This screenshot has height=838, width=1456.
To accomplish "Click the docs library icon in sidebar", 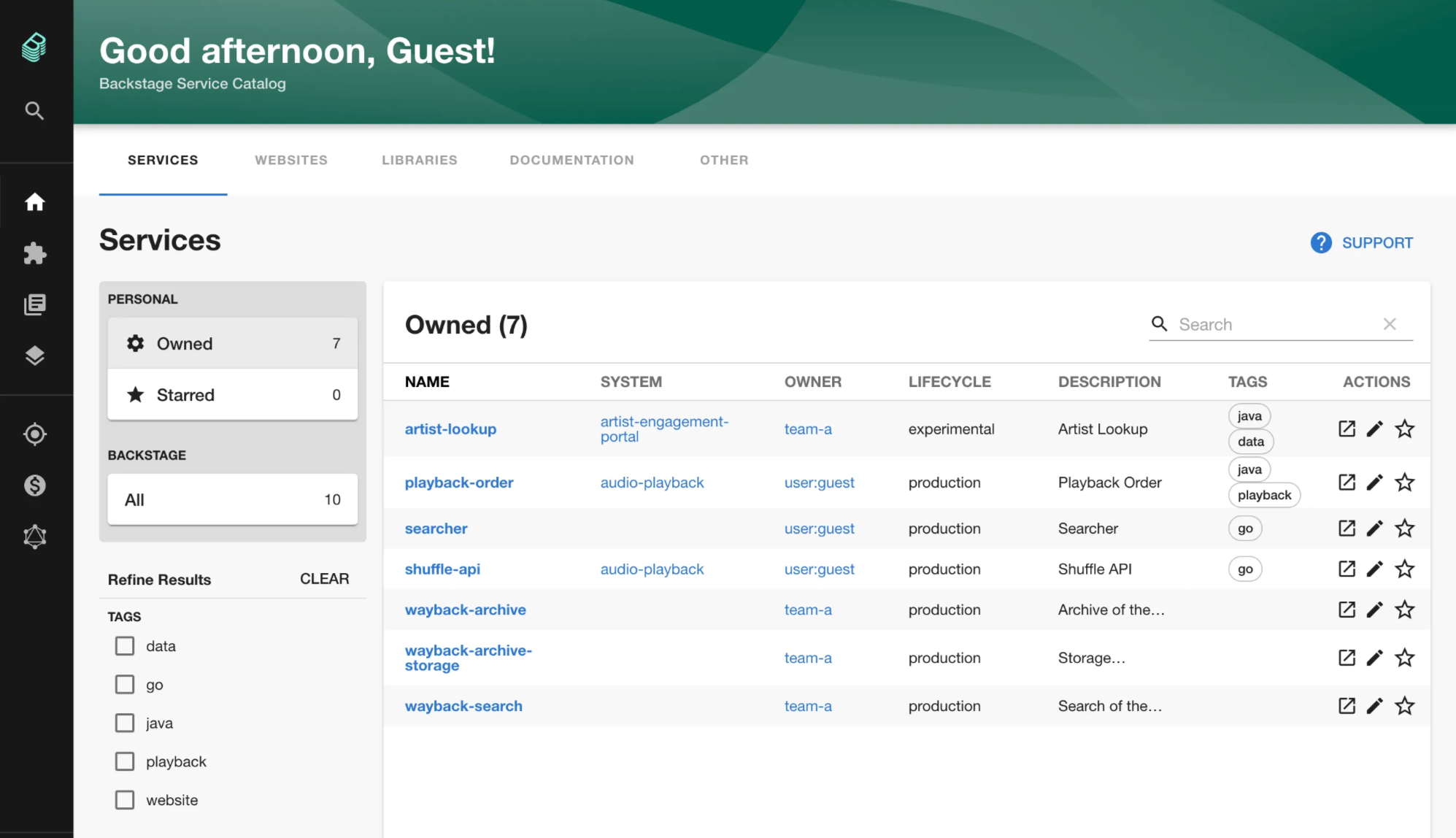I will point(34,304).
